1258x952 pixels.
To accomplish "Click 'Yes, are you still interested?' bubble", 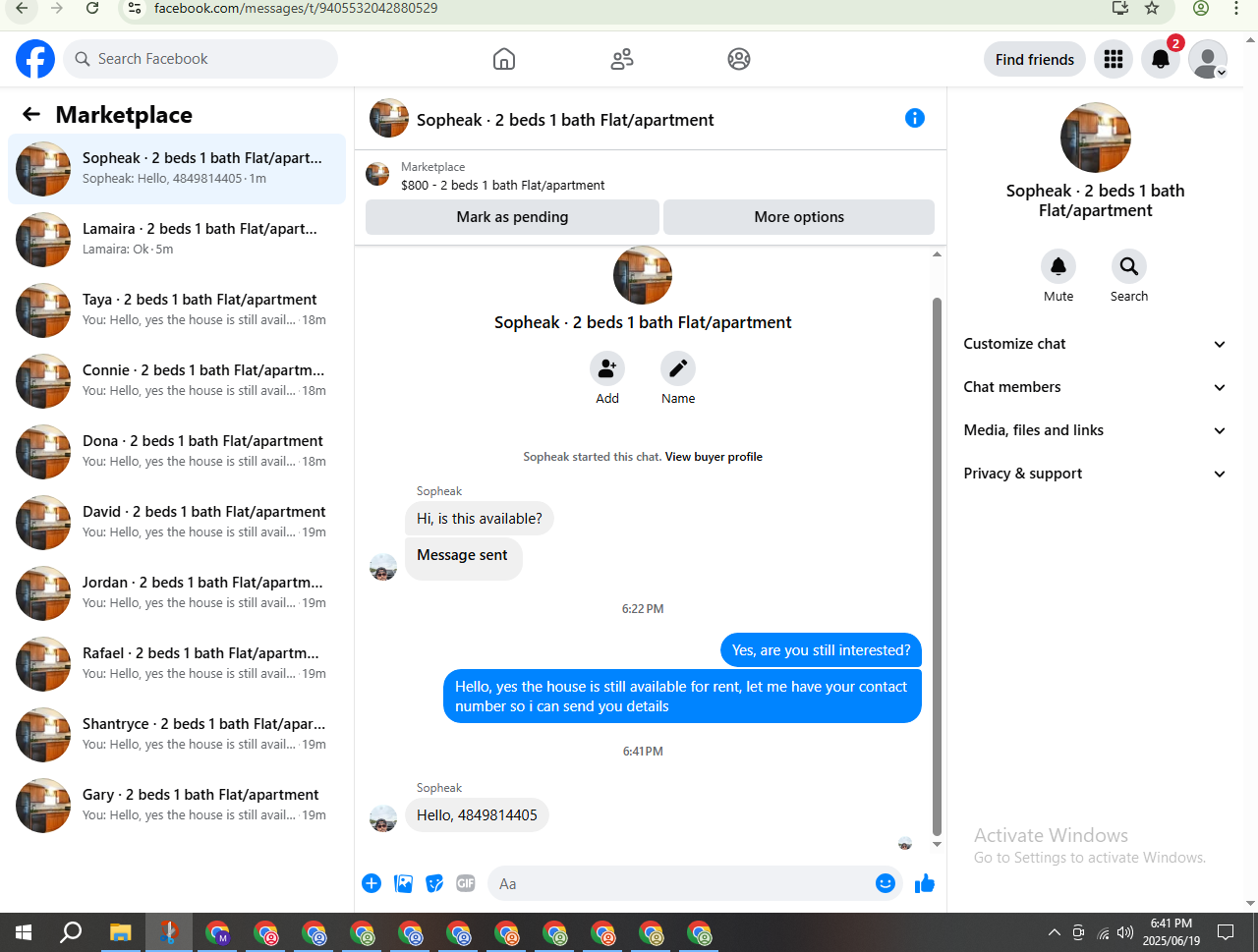I will coord(821,650).
